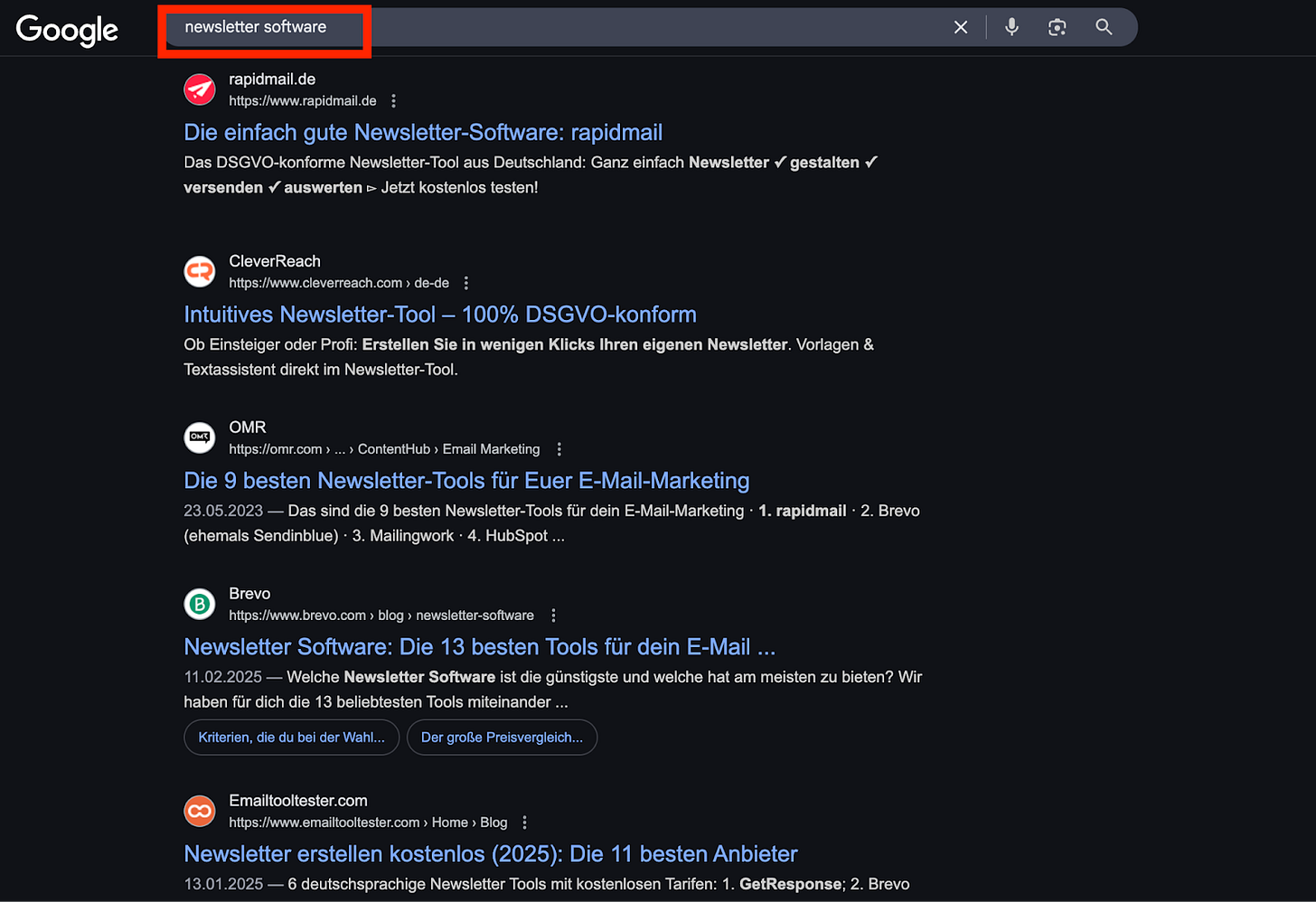The image size is (1316, 902).
Task: Click the 'CleverReach' site name
Action: coord(275,261)
